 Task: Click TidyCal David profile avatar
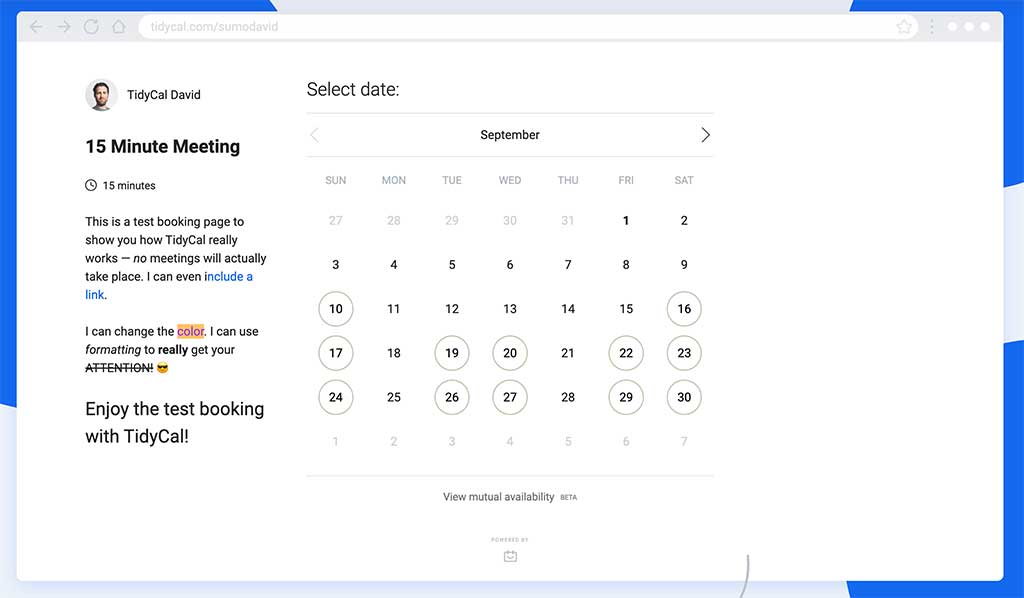[101, 95]
